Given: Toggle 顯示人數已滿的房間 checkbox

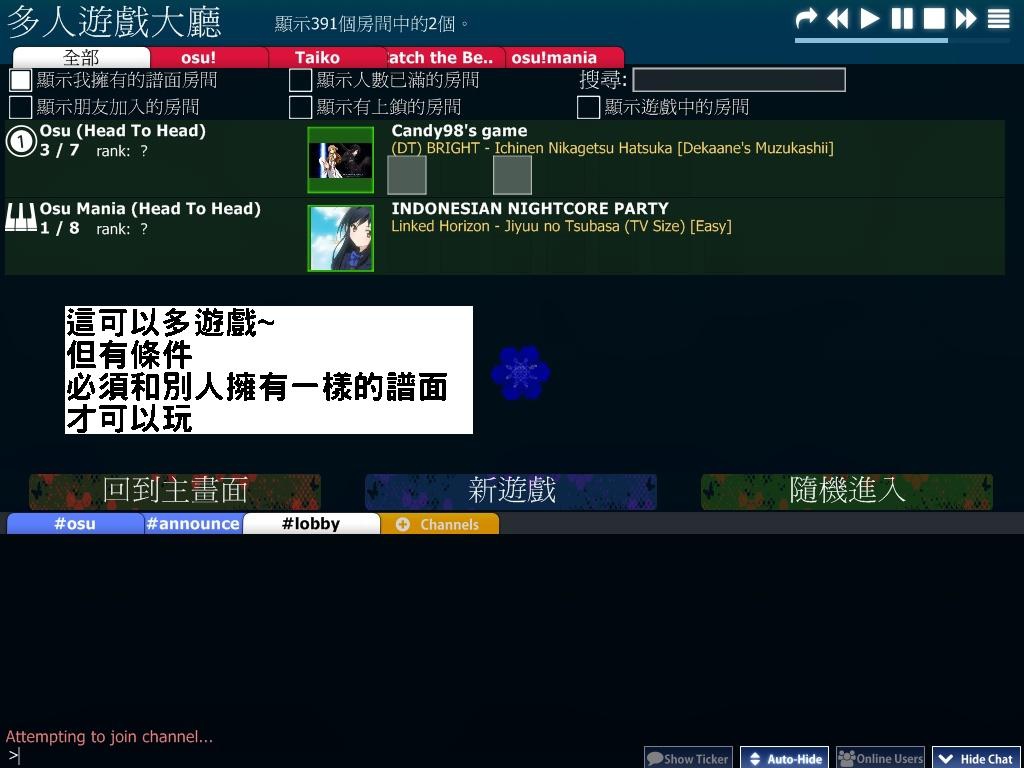Looking at the screenshot, I should click(x=300, y=80).
